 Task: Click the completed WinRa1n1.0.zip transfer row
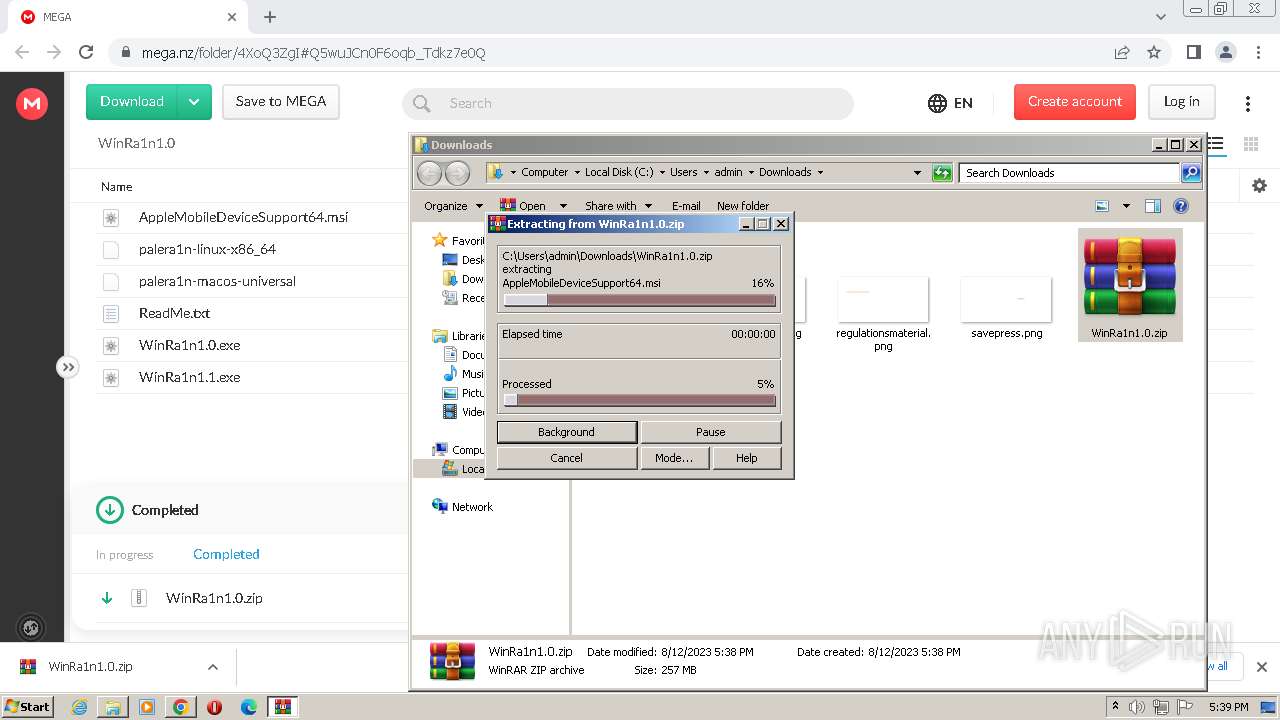click(x=240, y=598)
